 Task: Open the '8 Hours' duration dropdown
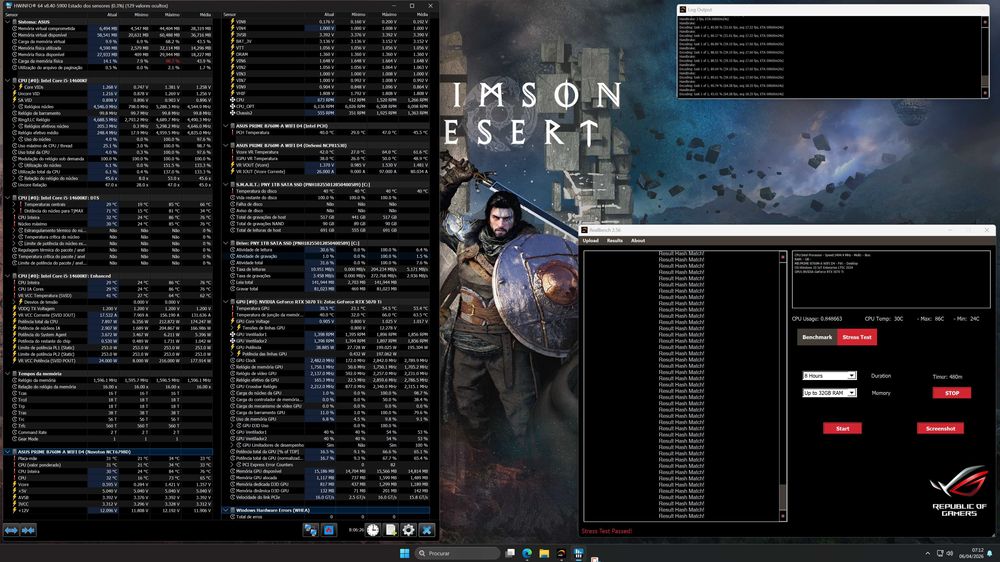[x=829, y=376]
